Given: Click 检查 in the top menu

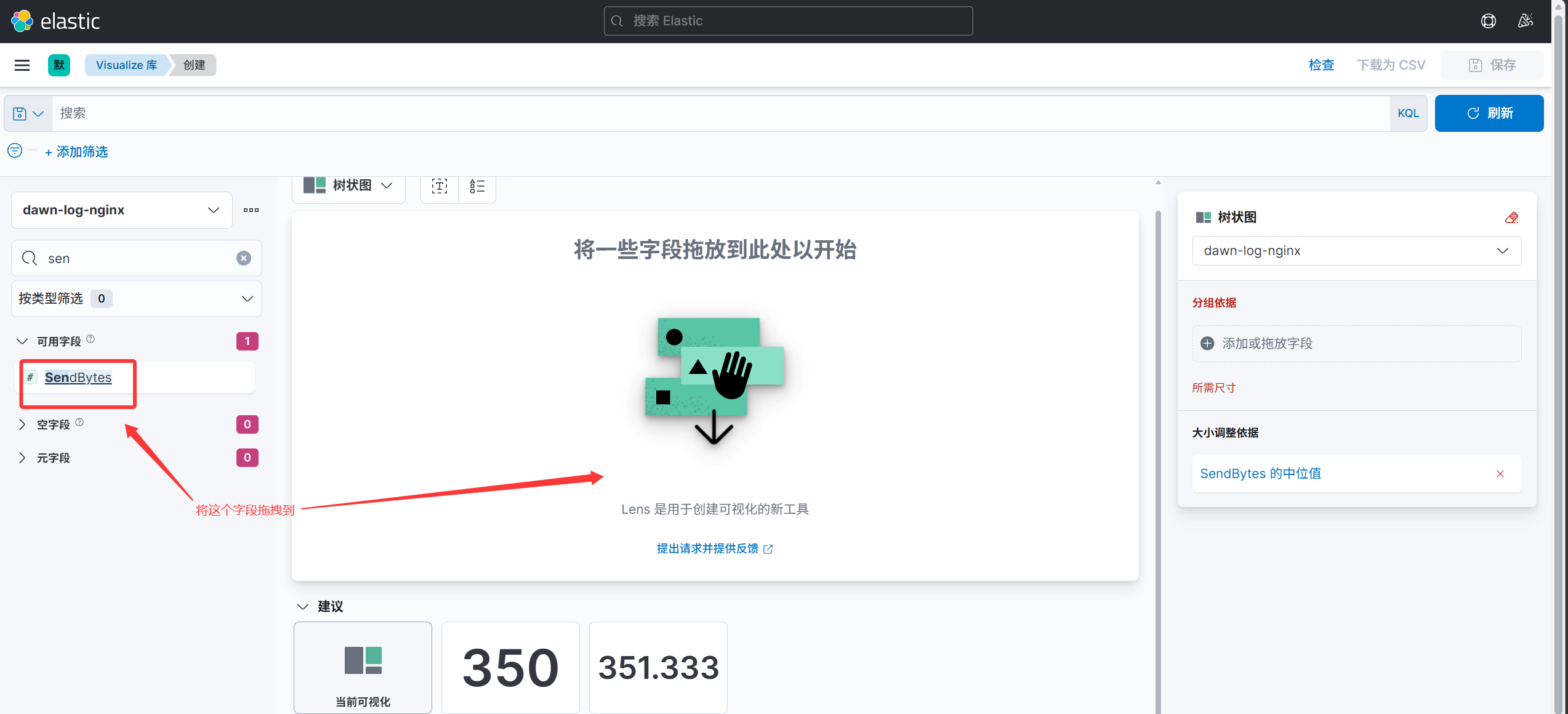Looking at the screenshot, I should 1321,65.
